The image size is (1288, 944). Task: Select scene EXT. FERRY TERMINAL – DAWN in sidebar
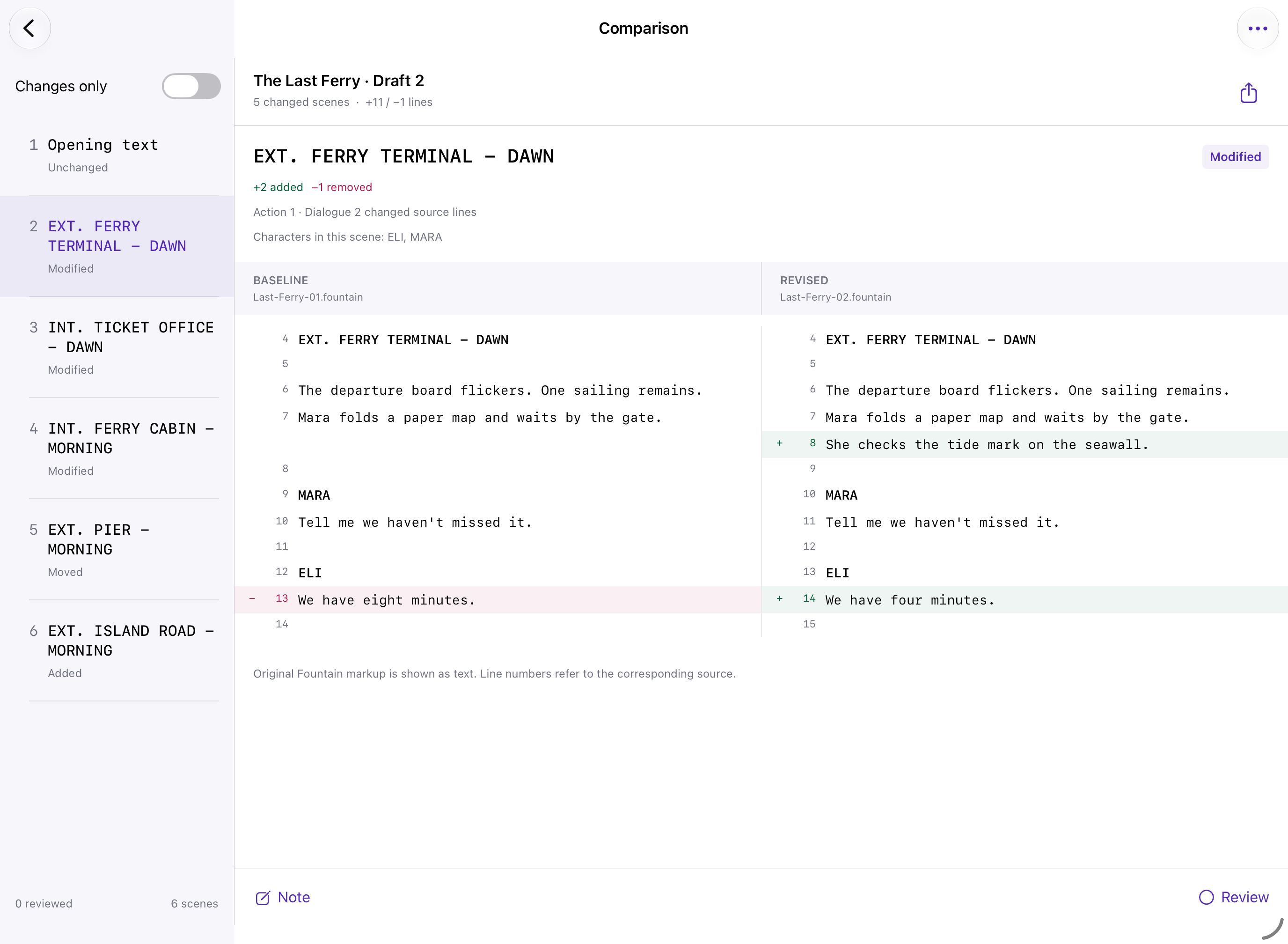(x=117, y=246)
